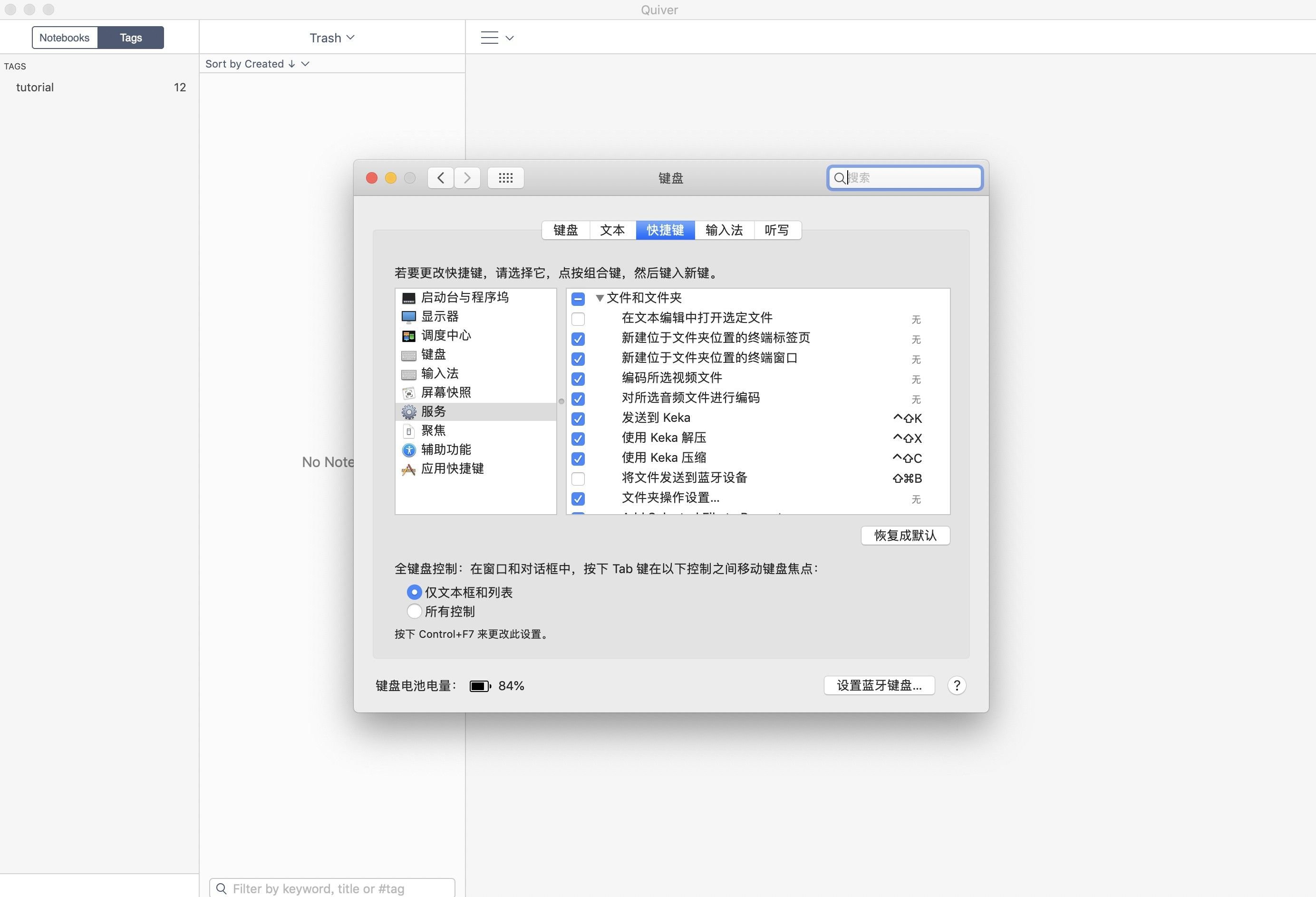Click the ^⇧C shortcut for Keka 压缩
The width and height of the screenshot is (1316, 897).
point(907,458)
